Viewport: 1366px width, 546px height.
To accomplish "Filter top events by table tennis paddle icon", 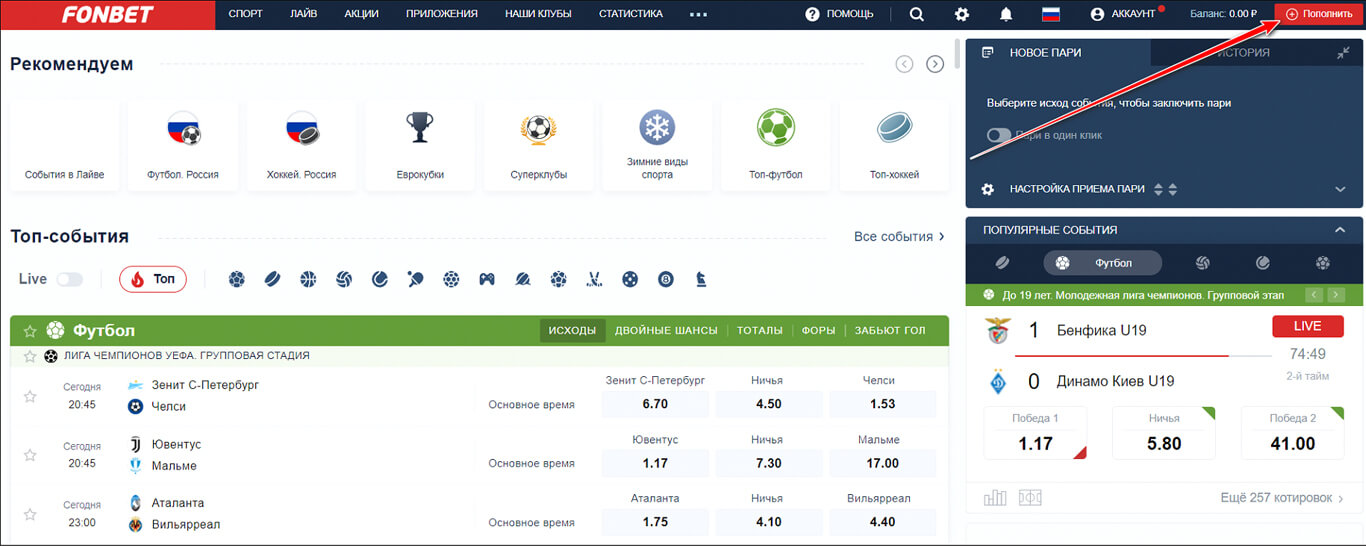I will pos(415,279).
